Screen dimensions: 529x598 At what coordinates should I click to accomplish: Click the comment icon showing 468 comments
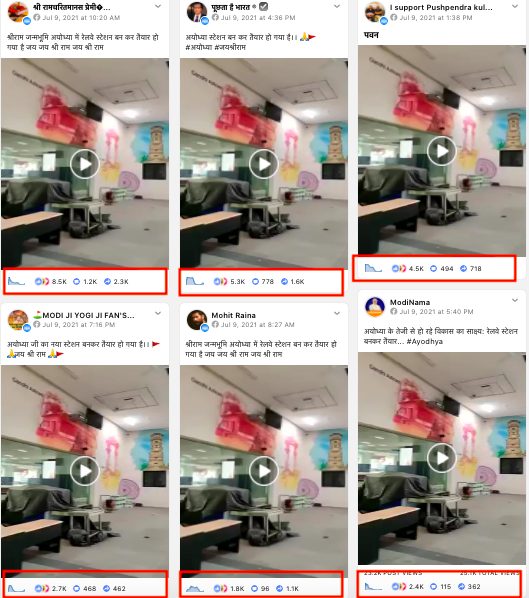pos(76,588)
